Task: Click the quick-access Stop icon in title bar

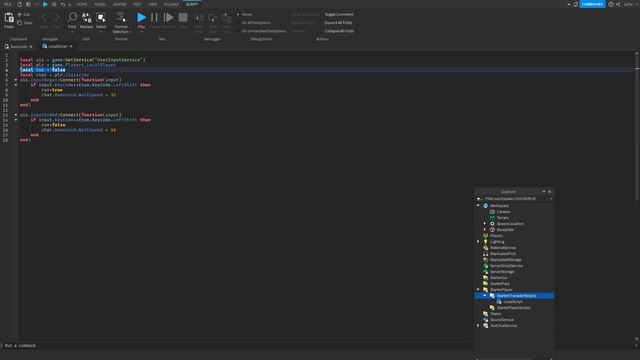Action: pos(54,4)
